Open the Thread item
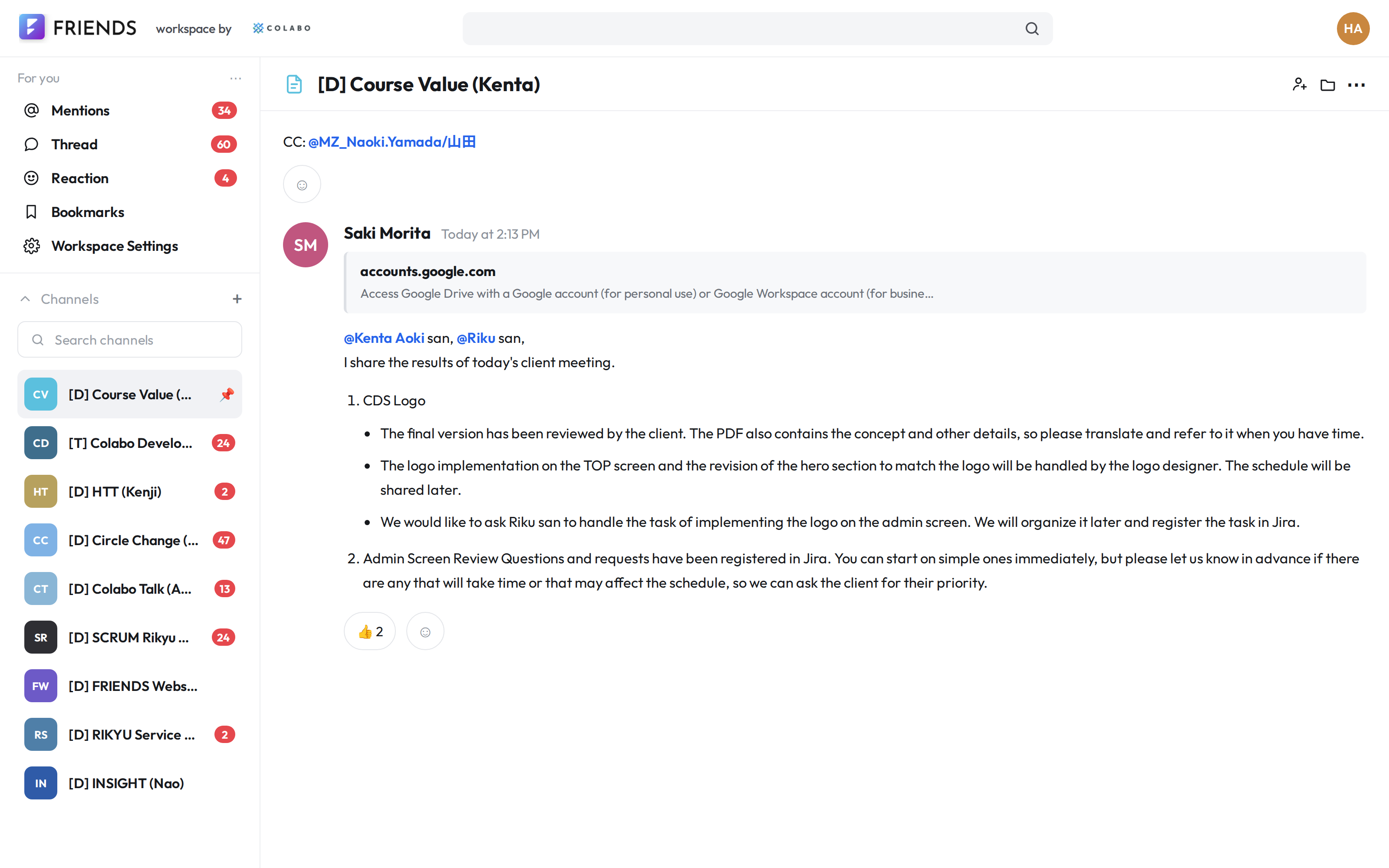Screen dimensions: 1389x868 pos(130,145)
